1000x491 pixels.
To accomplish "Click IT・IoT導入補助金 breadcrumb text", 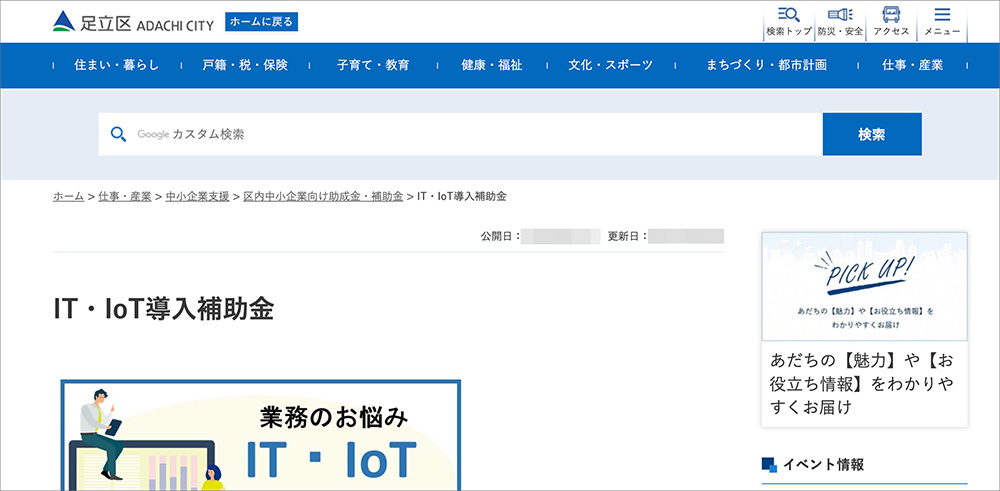I will [462, 196].
